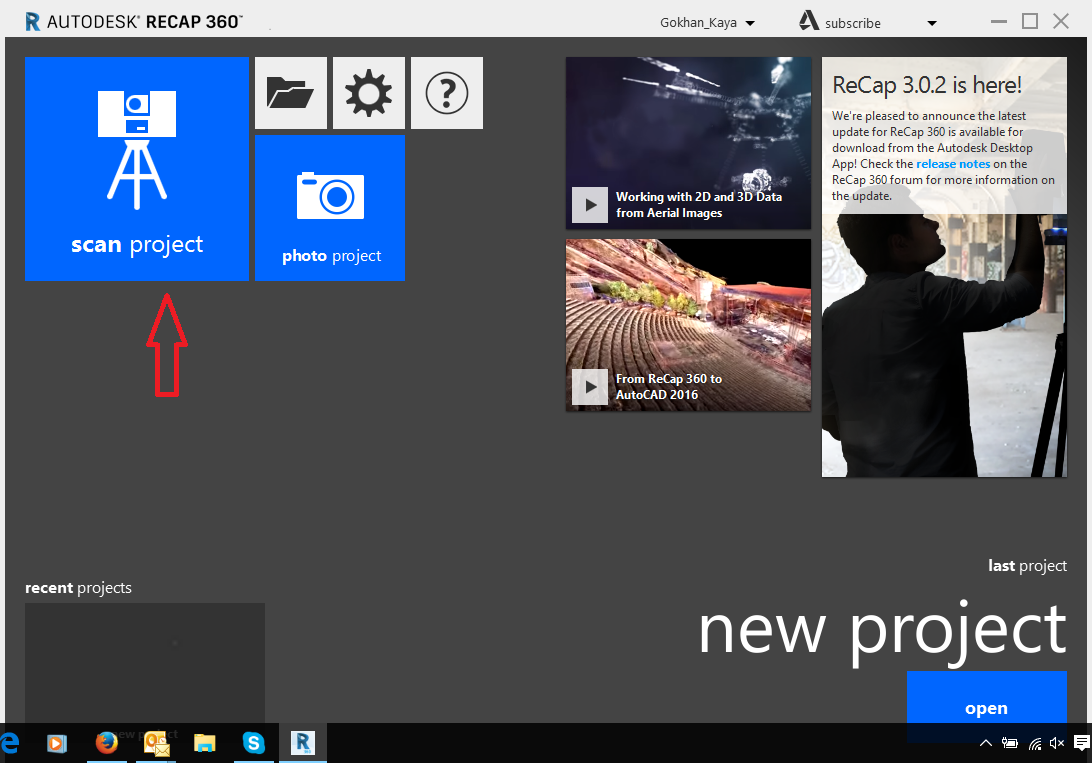Open help via the question mark tile

[x=446, y=93]
